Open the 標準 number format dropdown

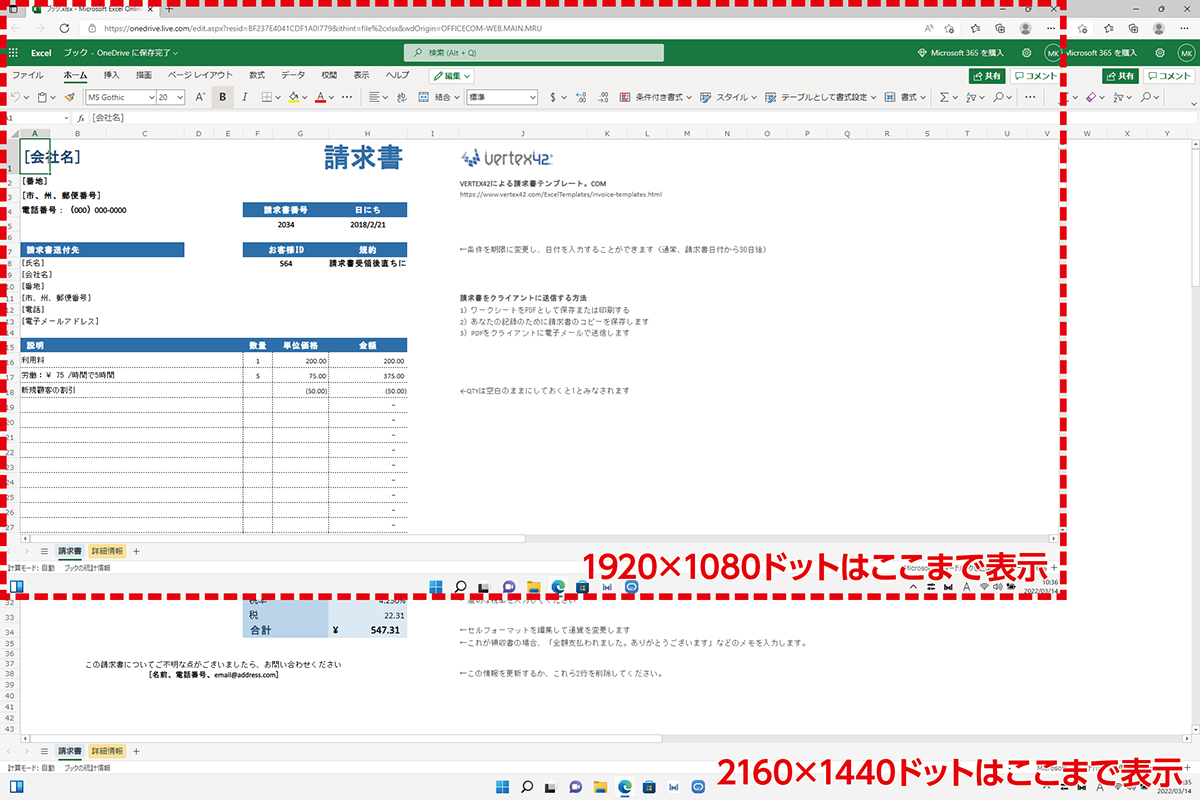click(502, 97)
